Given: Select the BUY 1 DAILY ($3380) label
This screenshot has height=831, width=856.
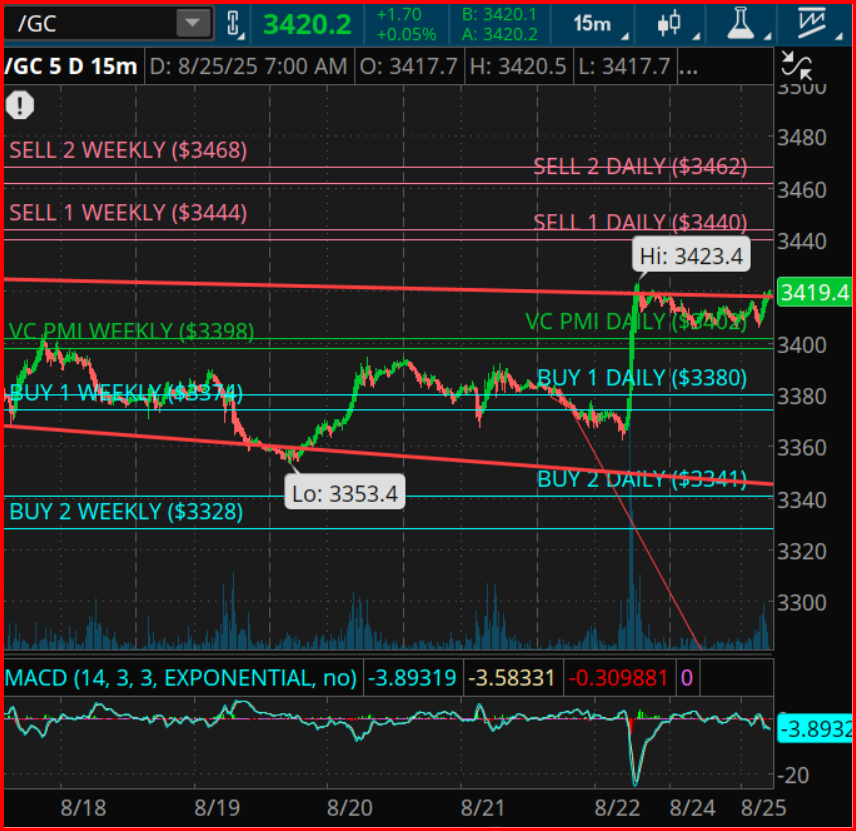Looking at the screenshot, I should 641,377.
